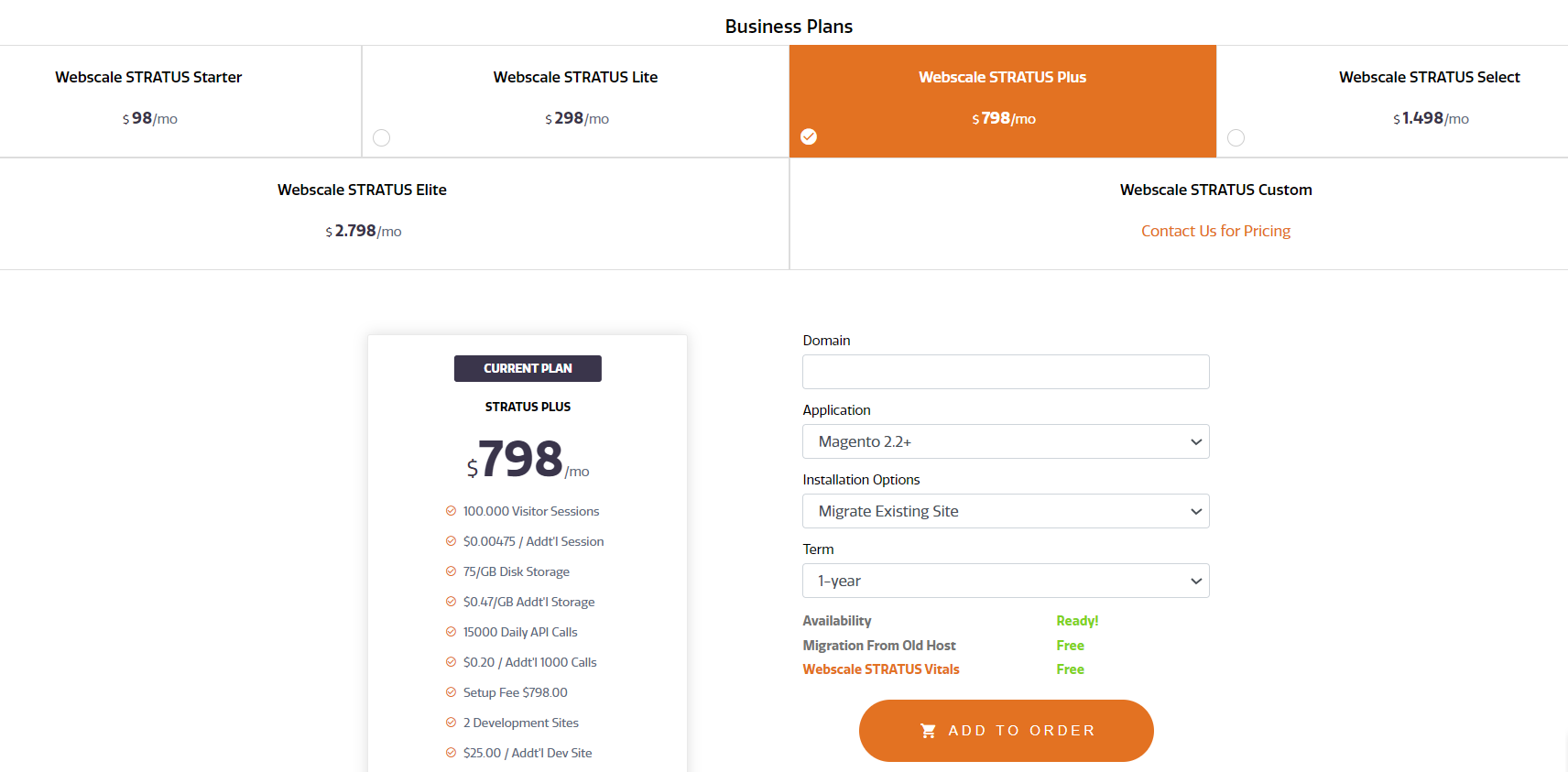This screenshot has width=1568, height=772.
Task: Click the Webscale STRATUS Plus plan title
Action: tap(1003, 77)
